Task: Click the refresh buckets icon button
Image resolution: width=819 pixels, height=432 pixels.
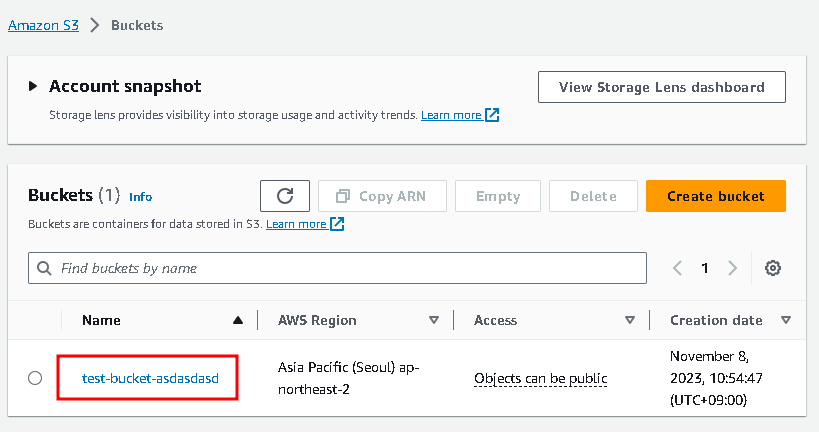Action: pos(285,196)
